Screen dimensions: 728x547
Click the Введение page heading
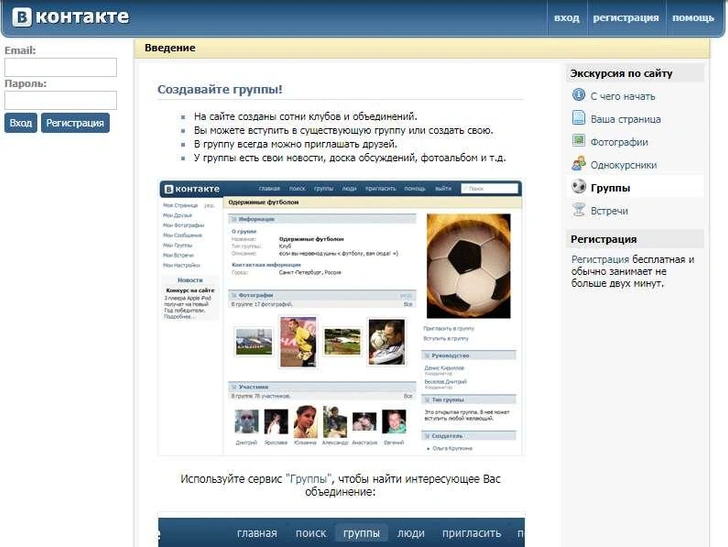170,48
